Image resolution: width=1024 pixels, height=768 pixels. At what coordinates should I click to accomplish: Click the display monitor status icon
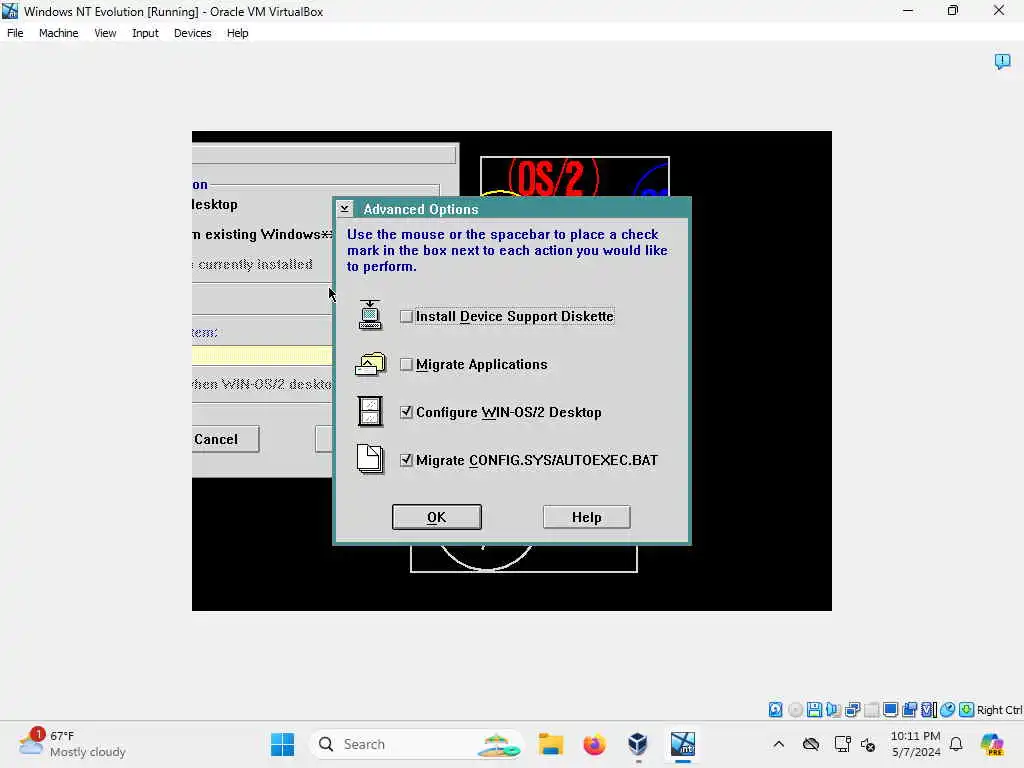click(890, 710)
